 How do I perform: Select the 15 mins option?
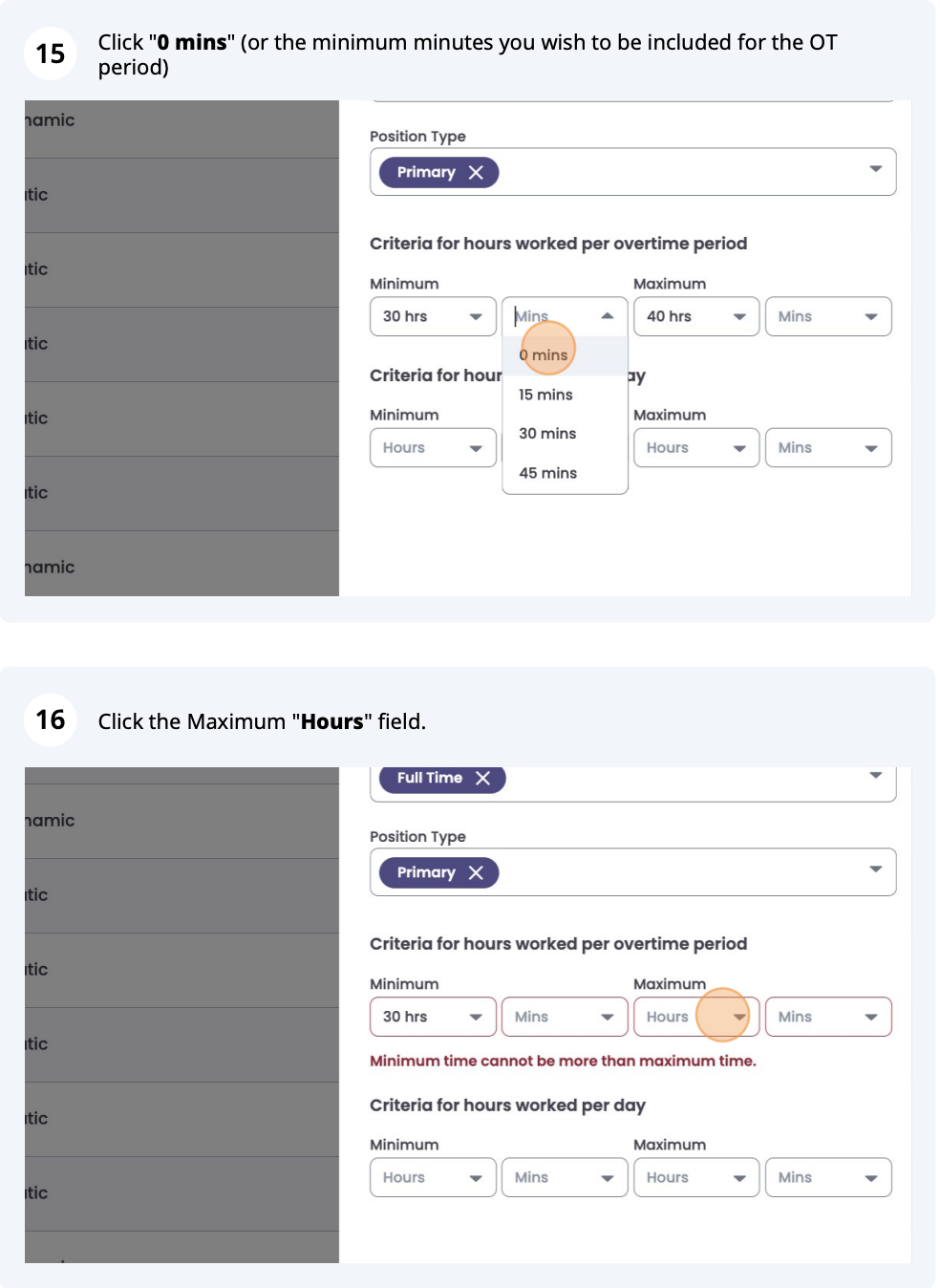point(545,395)
